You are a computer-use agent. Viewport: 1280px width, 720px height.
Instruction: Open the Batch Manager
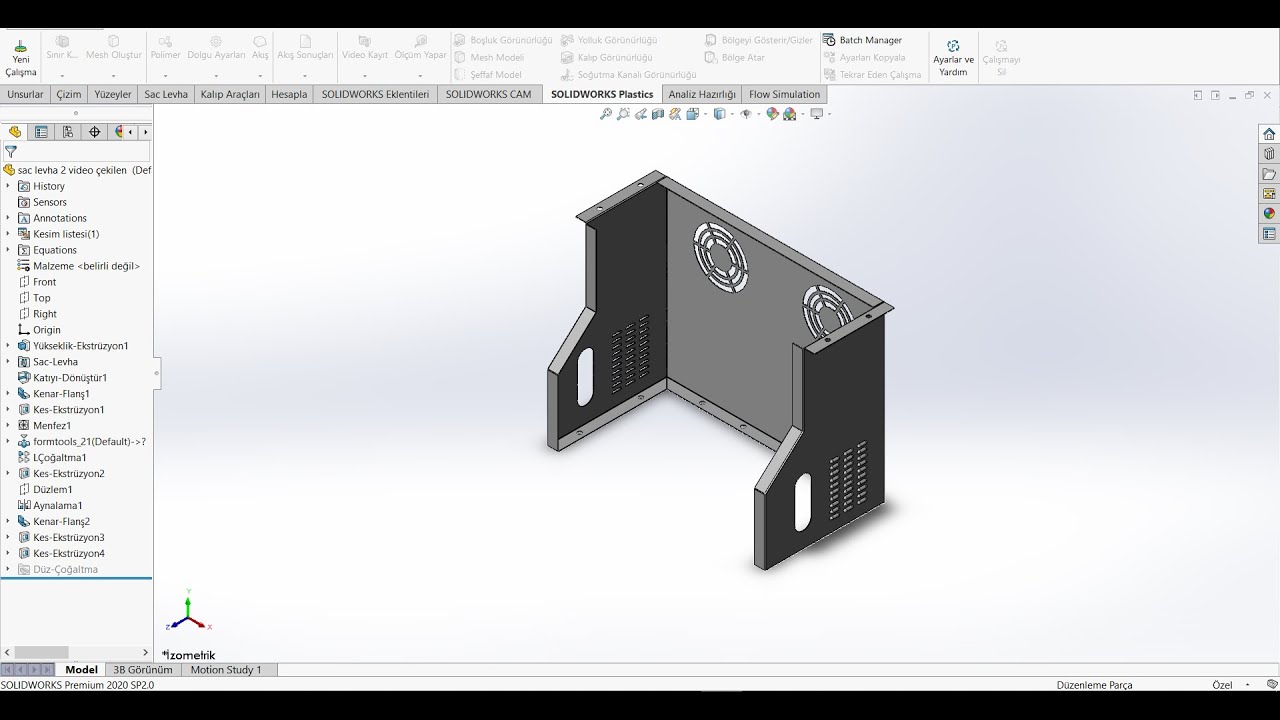[x=862, y=40]
